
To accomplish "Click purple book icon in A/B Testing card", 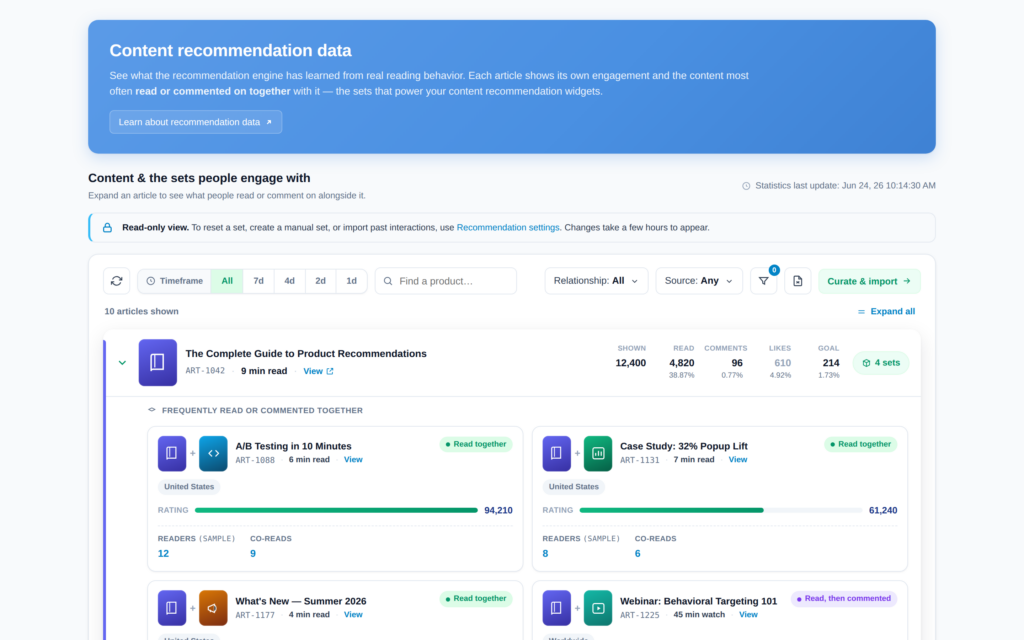I will tap(172, 453).
